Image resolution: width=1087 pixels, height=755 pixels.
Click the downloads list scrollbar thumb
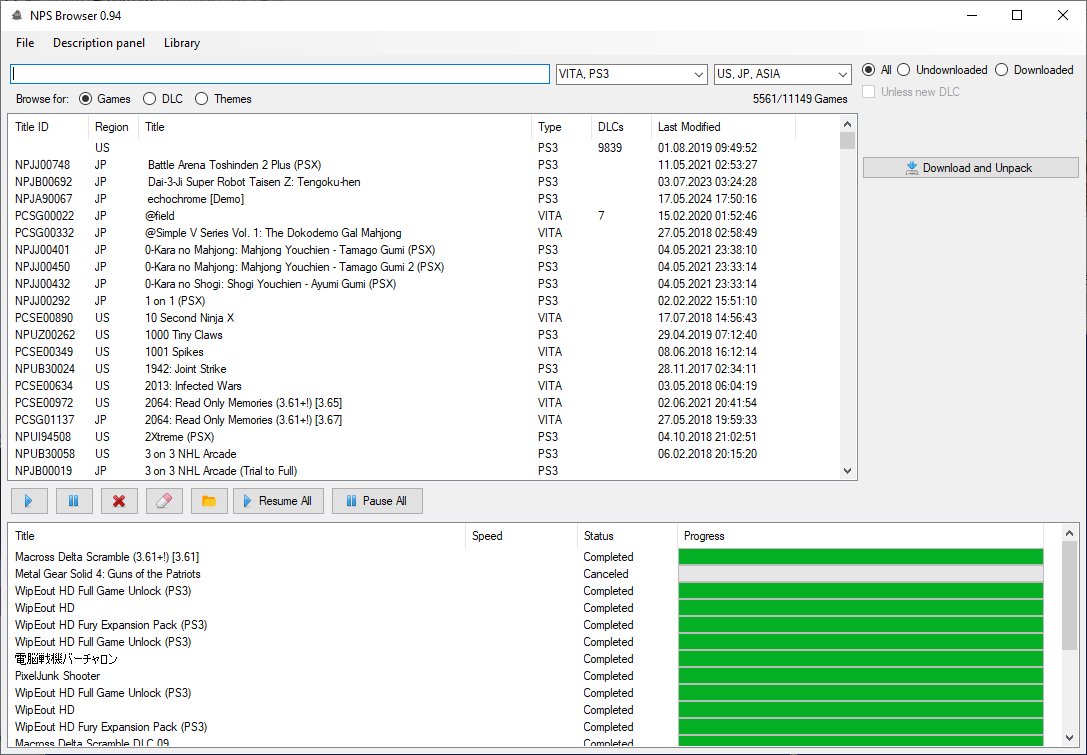click(1069, 596)
